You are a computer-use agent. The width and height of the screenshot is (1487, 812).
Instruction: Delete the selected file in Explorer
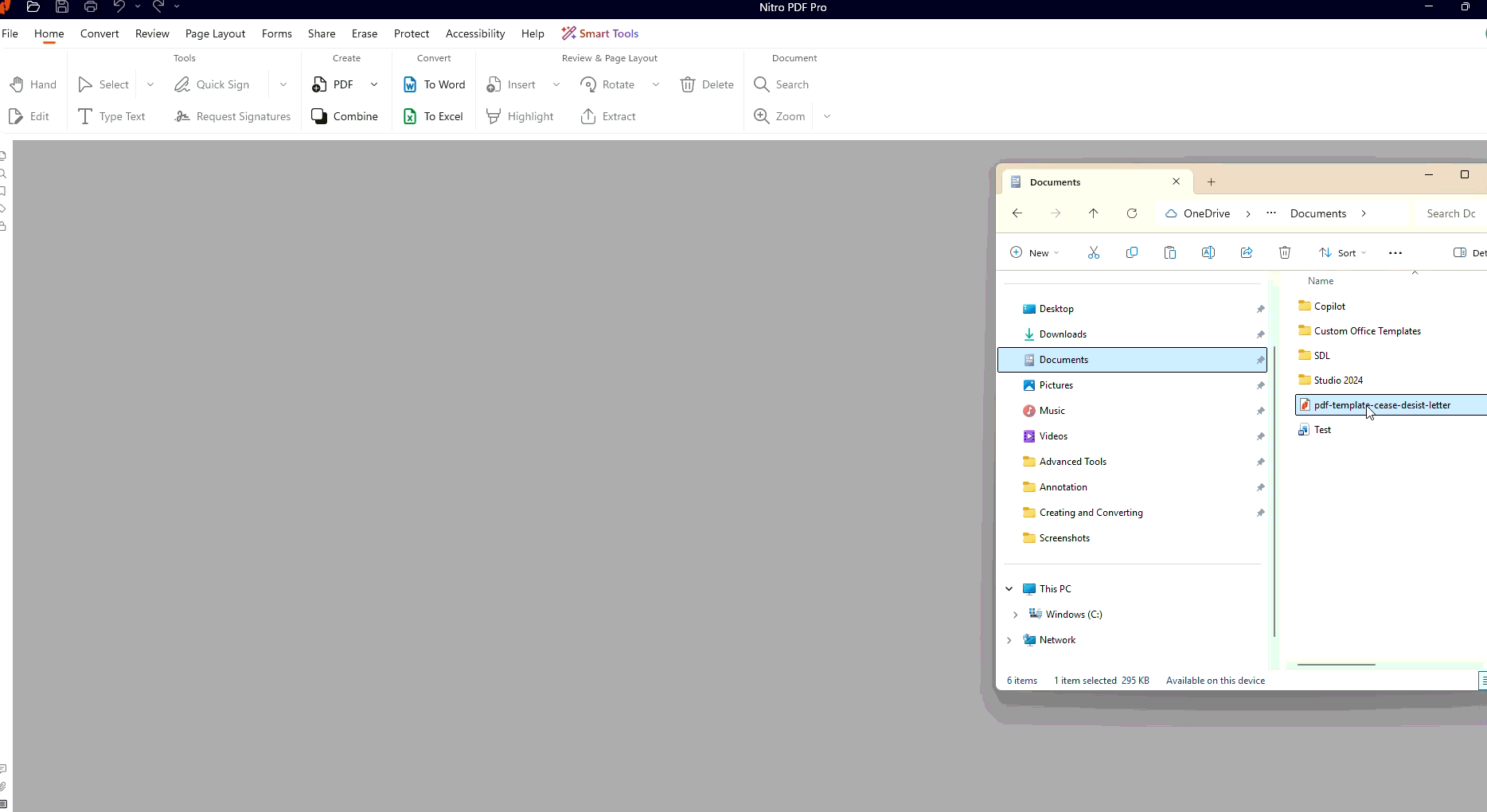[x=1285, y=252]
